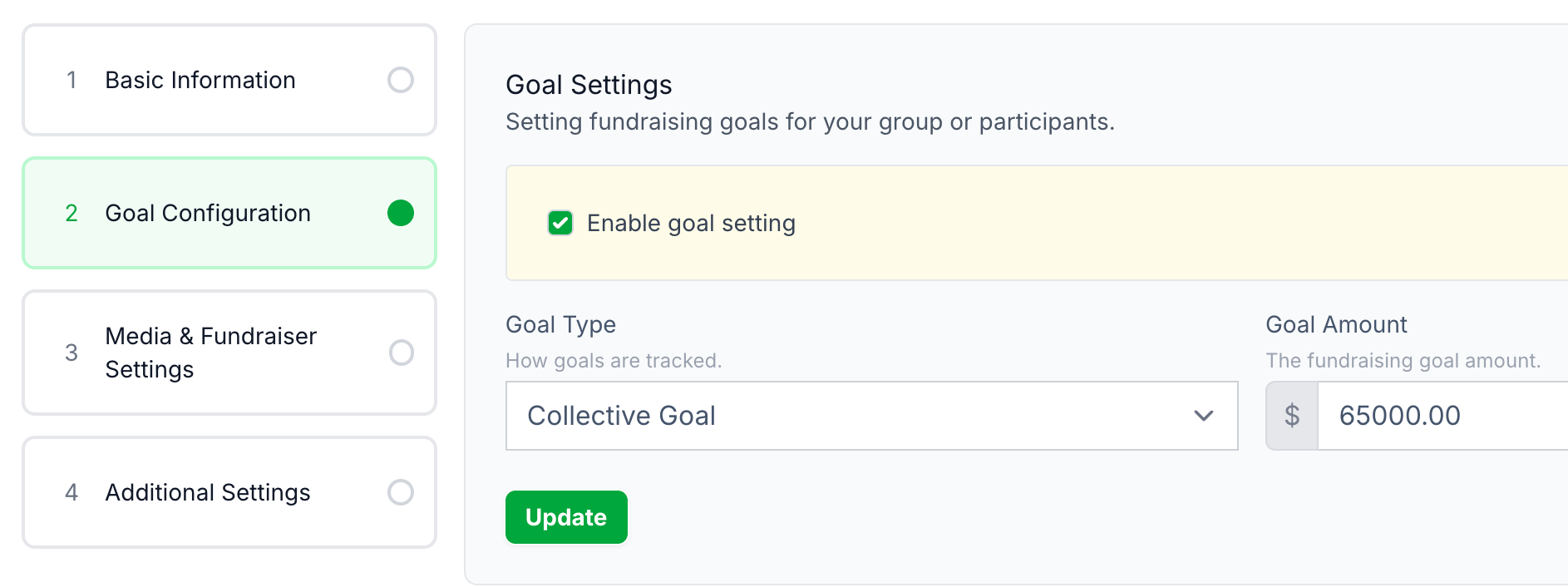1568x587 pixels.
Task: Click step number 3 in the sidebar
Action: [x=71, y=353]
